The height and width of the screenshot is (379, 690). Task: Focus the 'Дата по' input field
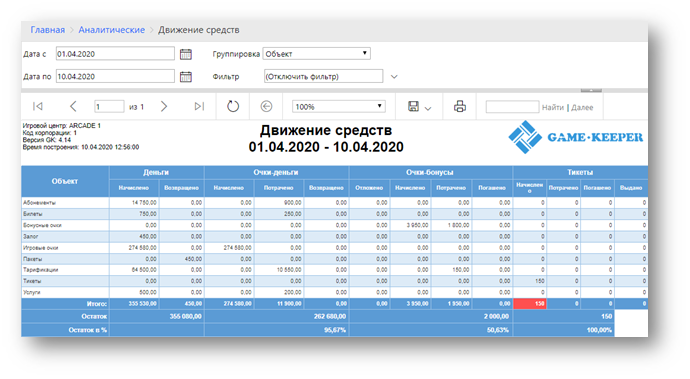pyautogui.click(x=115, y=76)
